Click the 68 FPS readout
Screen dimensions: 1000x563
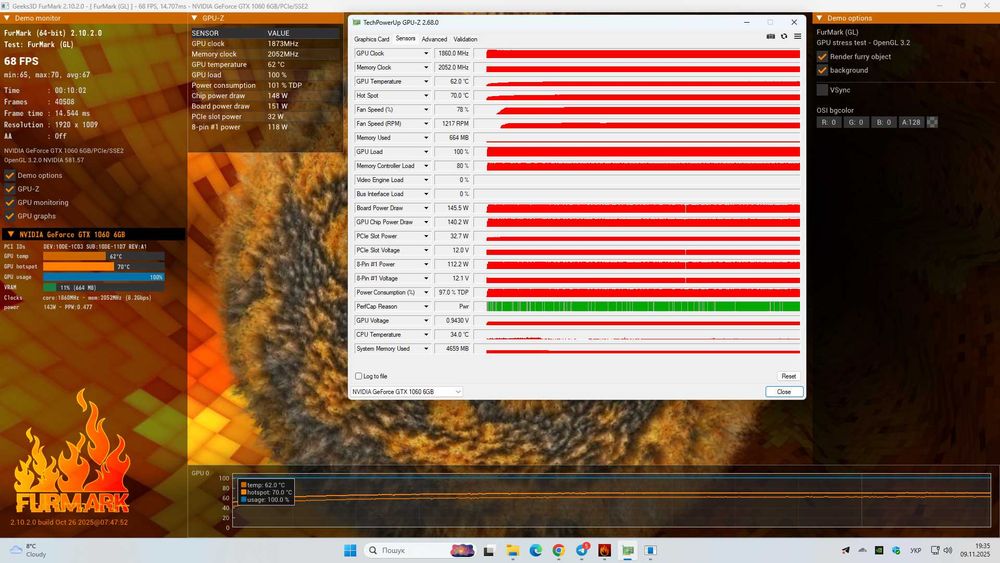click(x=21, y=61)
